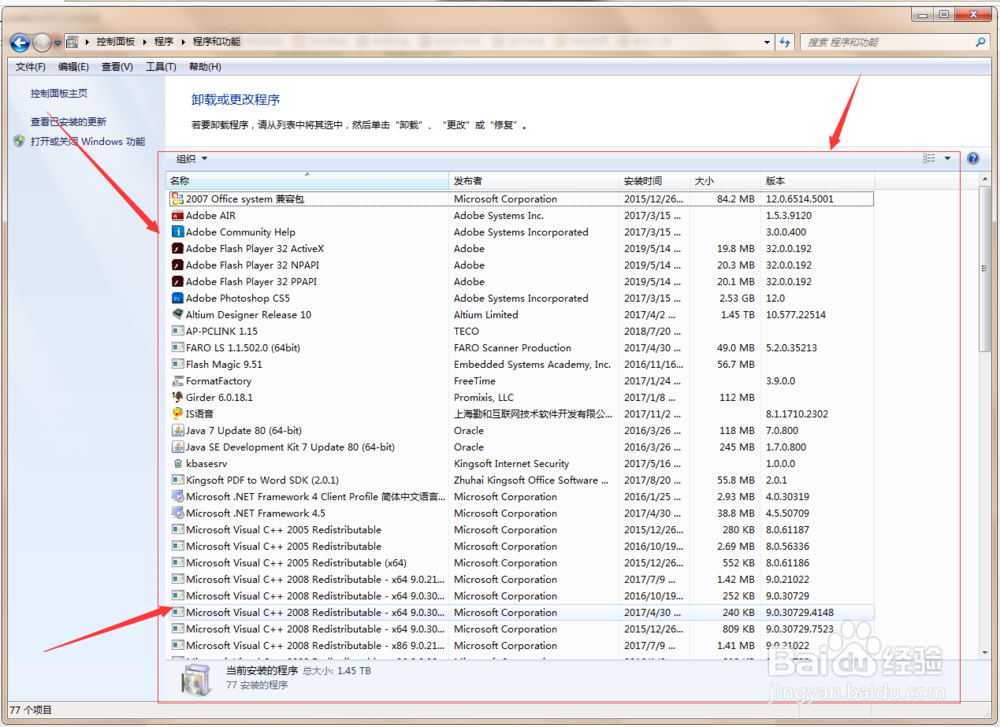Click the IS语音 icon
Screen dimensions: 1000x727
[178, 413]
